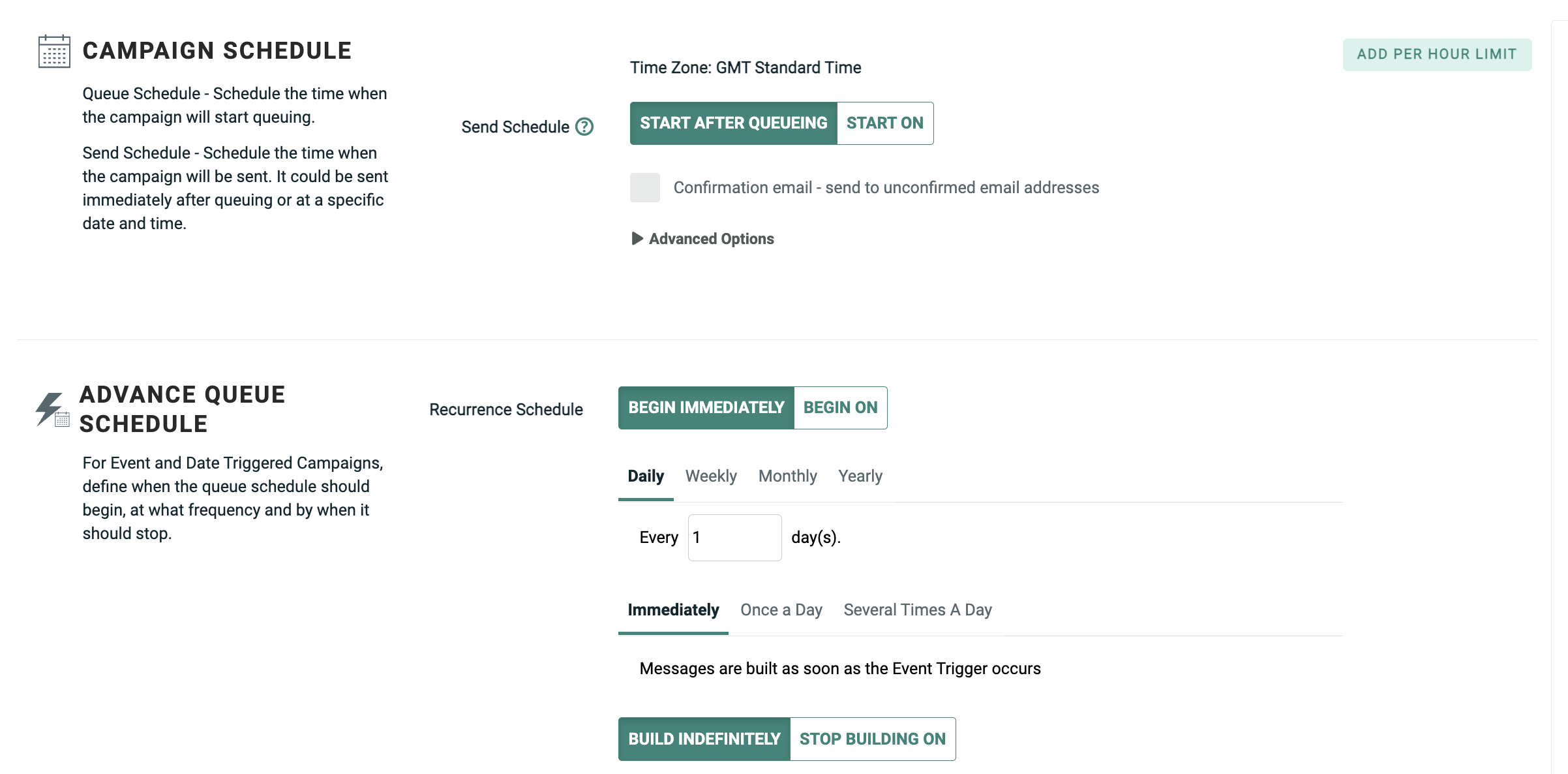1568x774 pixels.
Task: Enable the confirmation email checkbox
Action: [x=644, y=188]
